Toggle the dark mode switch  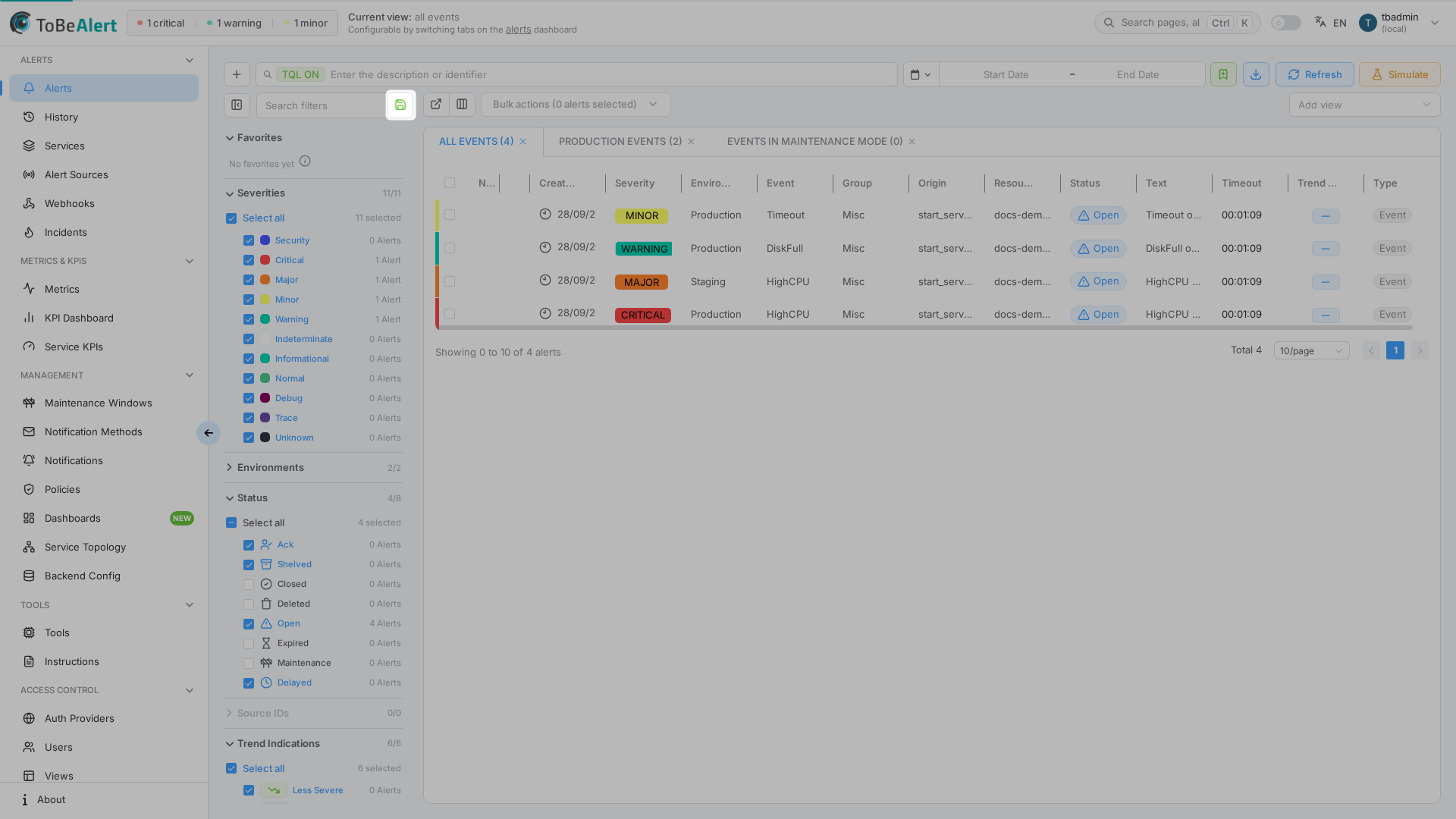[1285, 23]
